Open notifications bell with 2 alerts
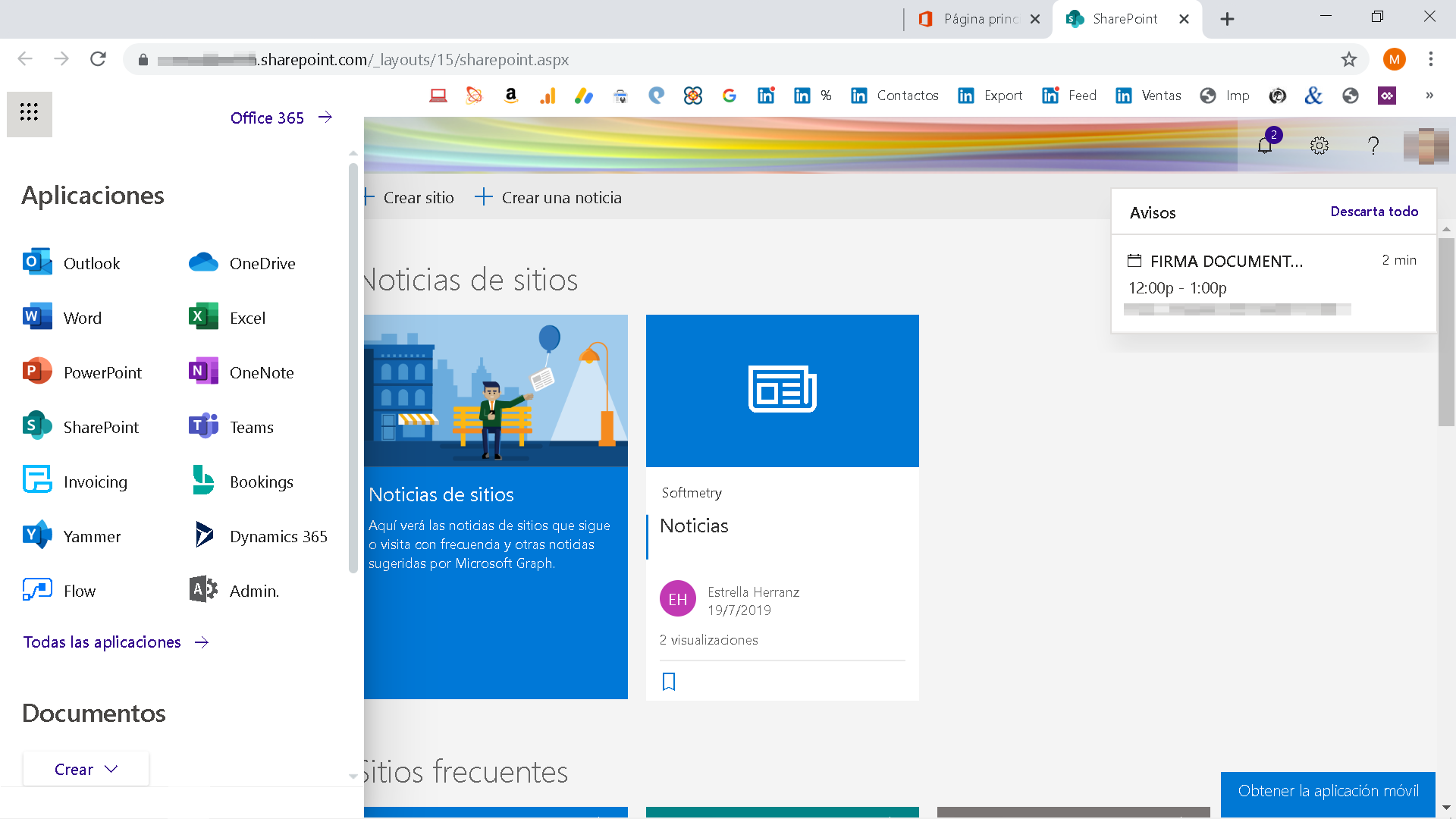This screenshot has width=1456, height=819. [1265, 145]
